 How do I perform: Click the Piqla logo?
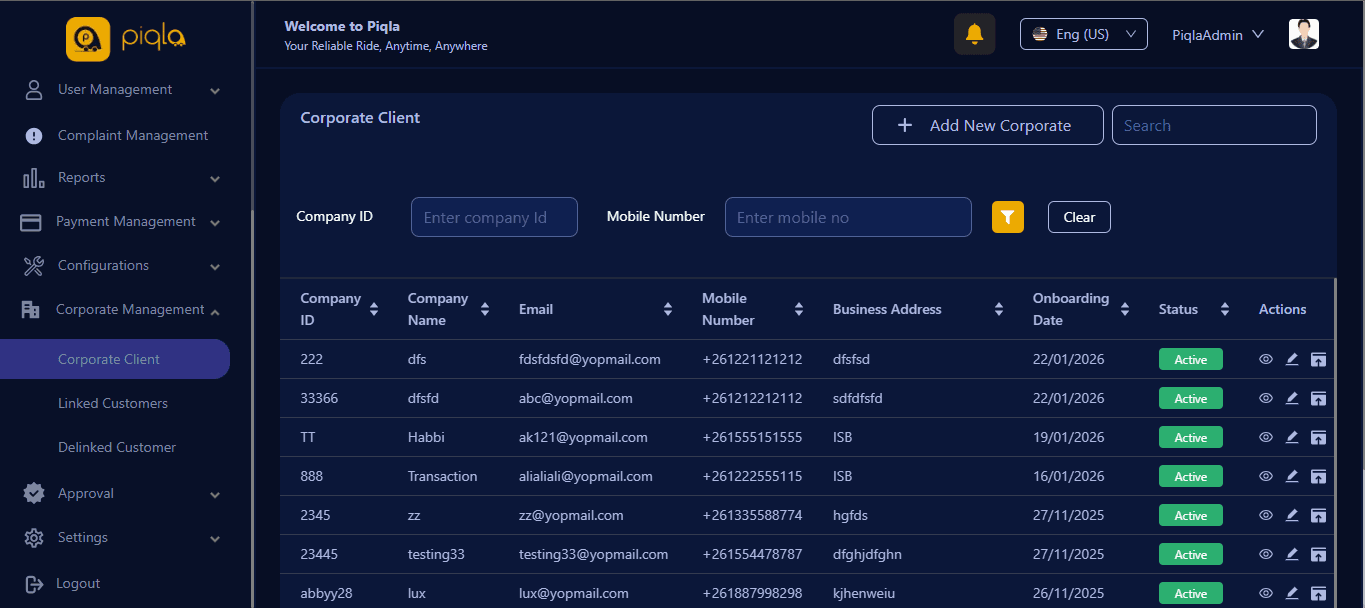(x=126, y=39)
